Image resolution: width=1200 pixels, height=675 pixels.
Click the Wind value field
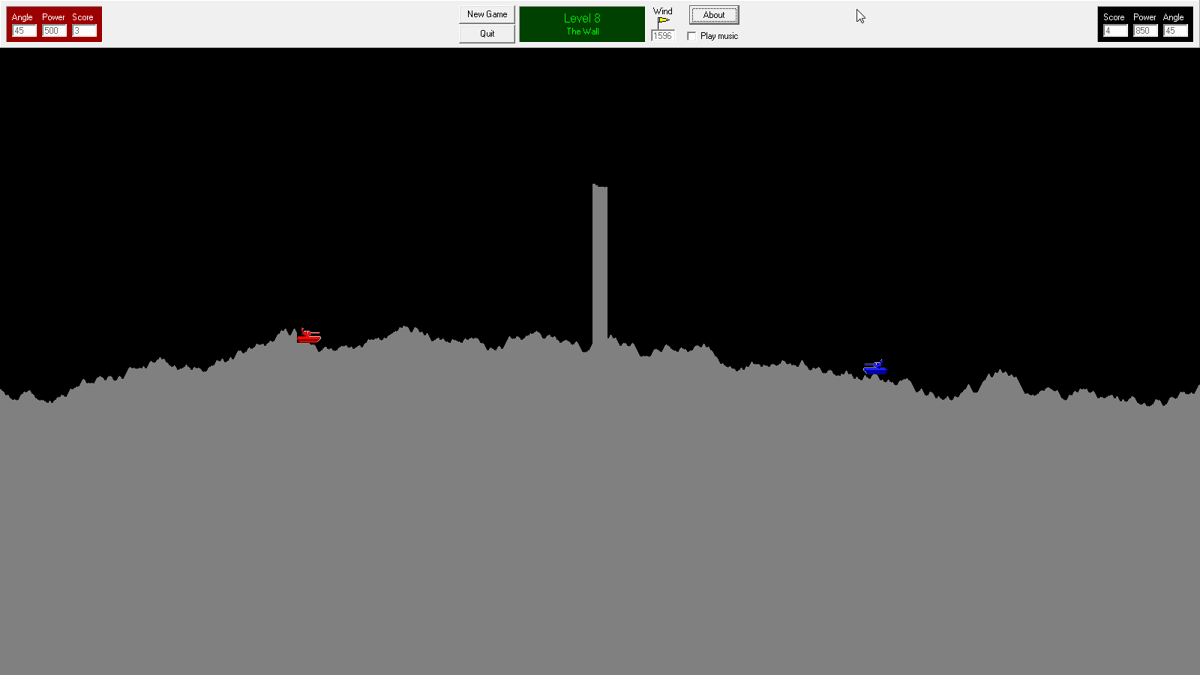[663, 35]
